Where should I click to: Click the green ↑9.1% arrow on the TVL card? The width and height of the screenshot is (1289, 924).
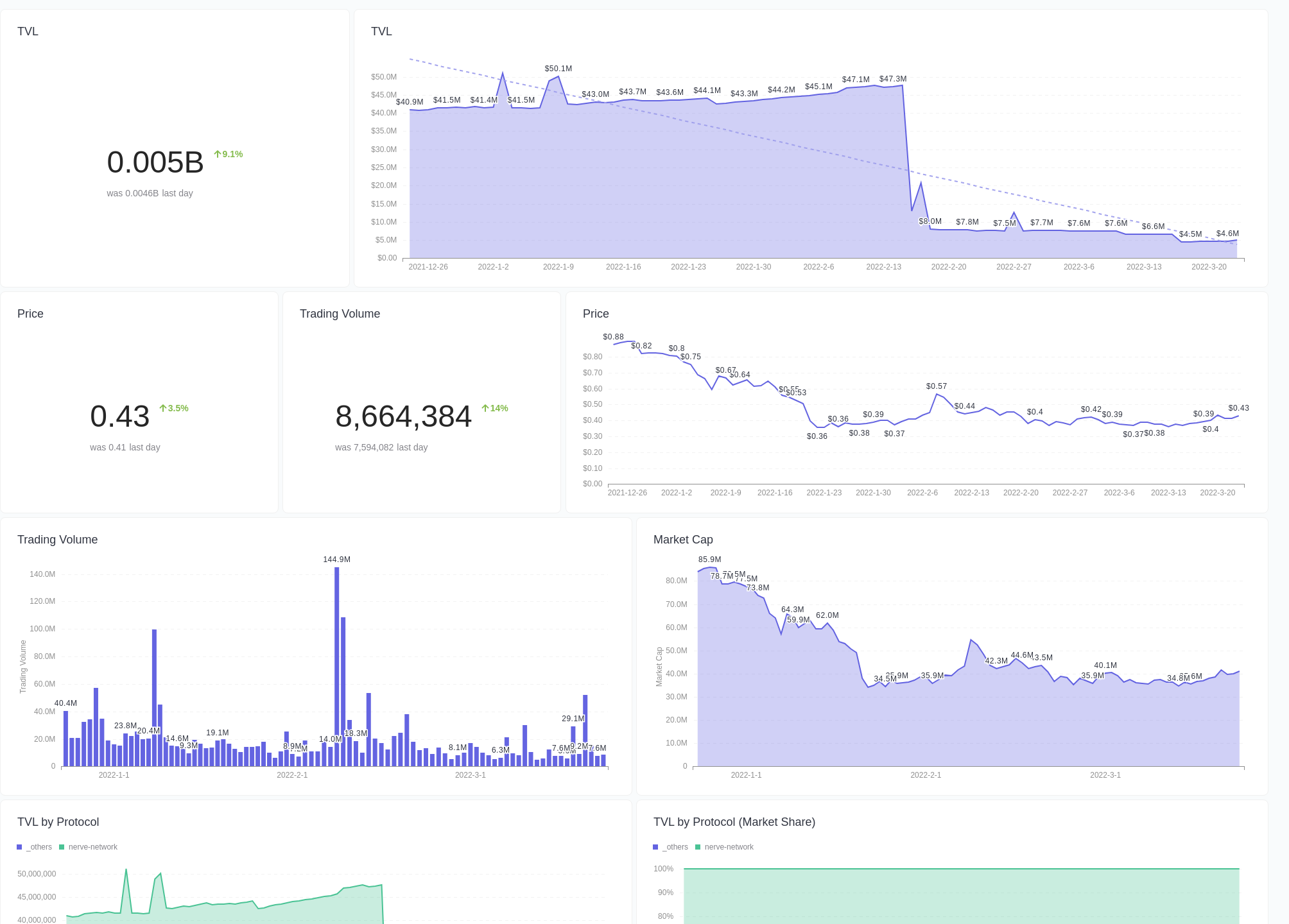[229, 154]
